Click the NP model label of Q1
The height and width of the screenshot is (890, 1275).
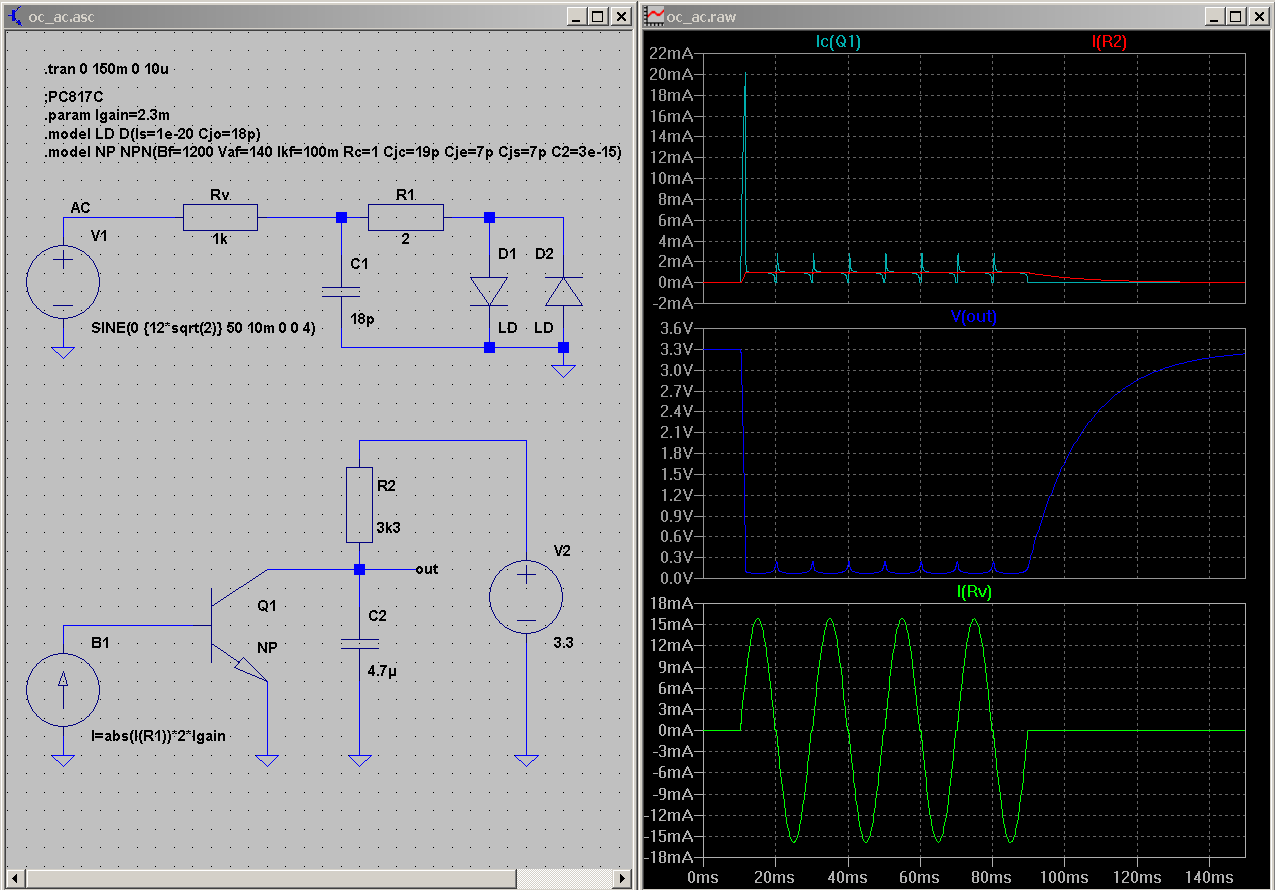pyautogui.click(x=267, y=647)
